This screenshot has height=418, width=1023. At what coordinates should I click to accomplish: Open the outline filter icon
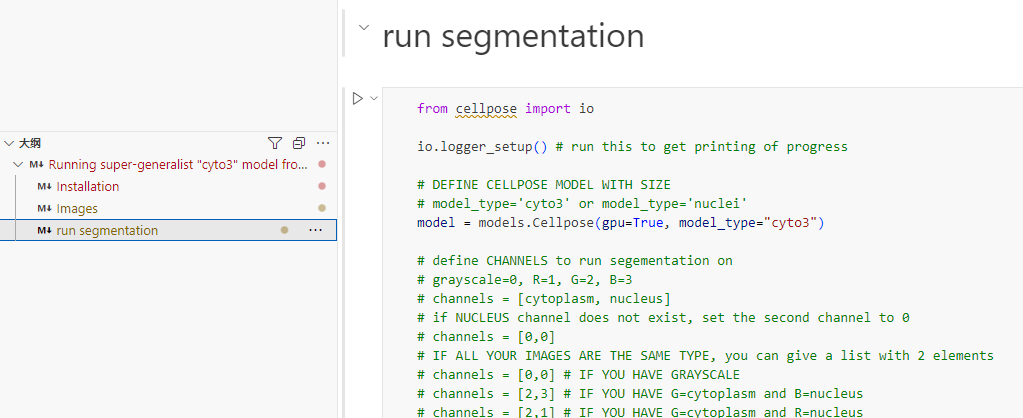(x=275, y=143)
